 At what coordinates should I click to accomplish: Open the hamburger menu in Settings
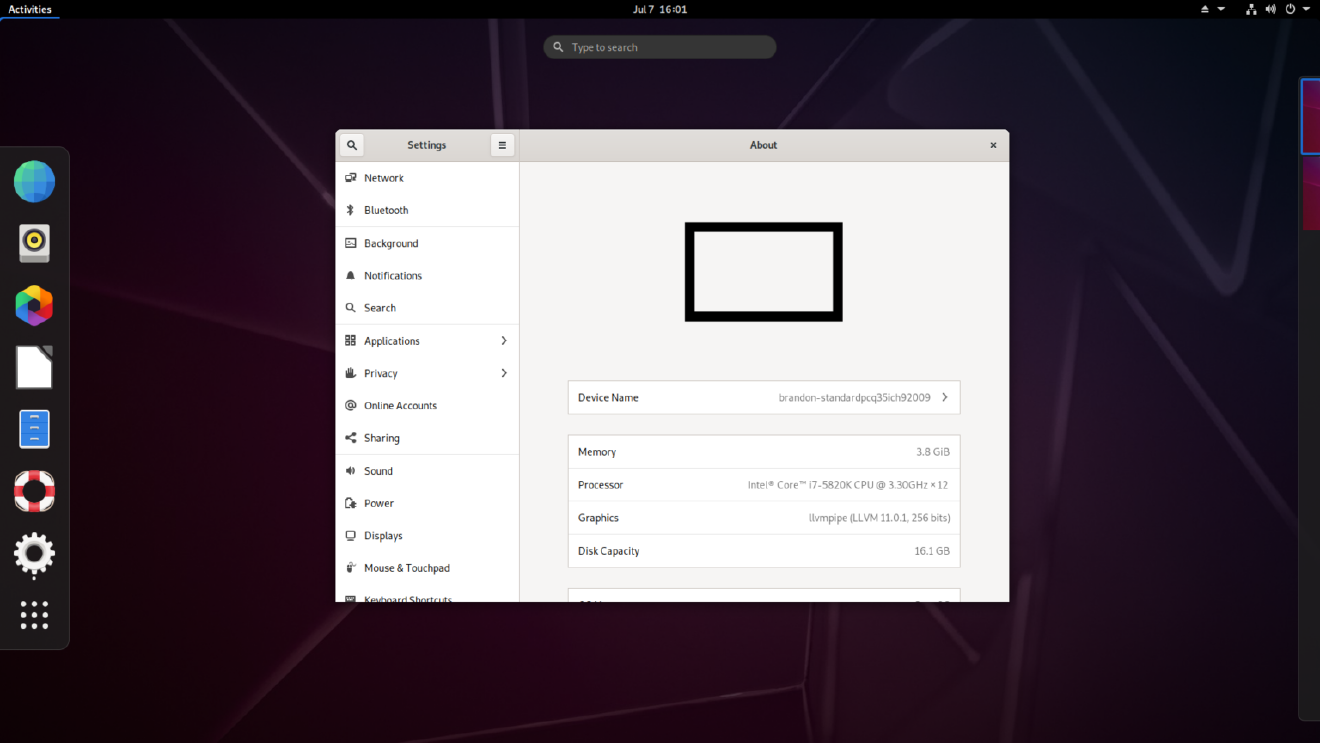(x=502, y=145)
